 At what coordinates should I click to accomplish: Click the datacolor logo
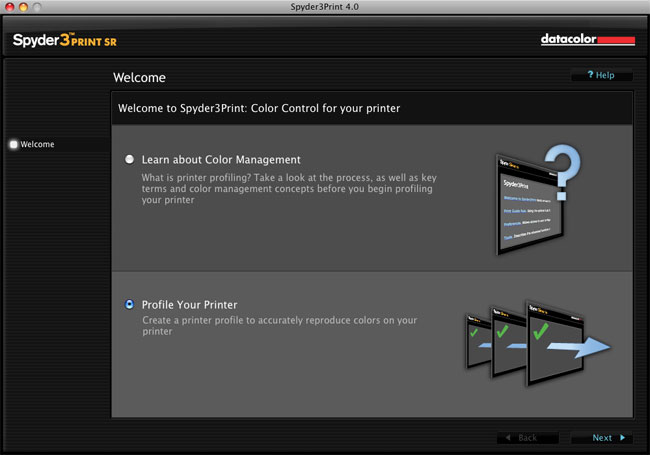click(587, 39)
